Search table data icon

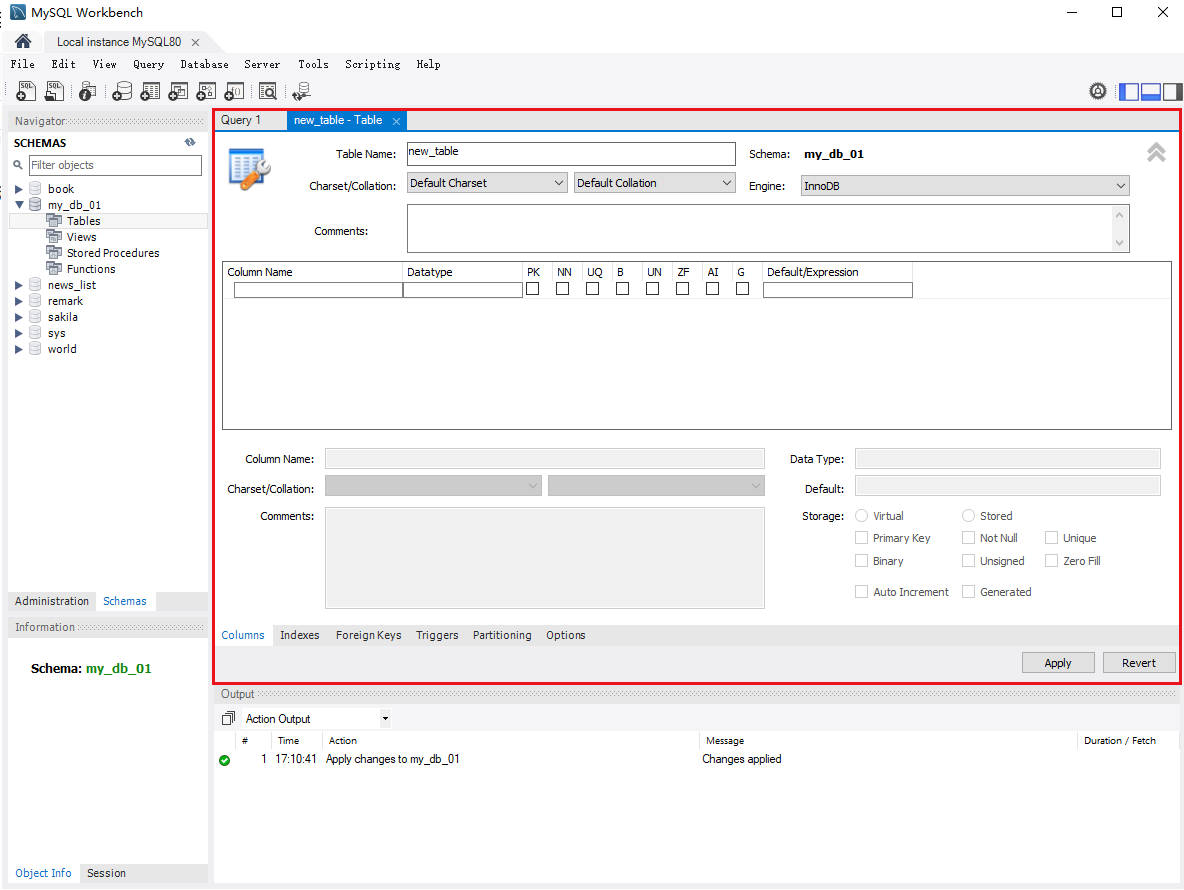tap(267, 91)
